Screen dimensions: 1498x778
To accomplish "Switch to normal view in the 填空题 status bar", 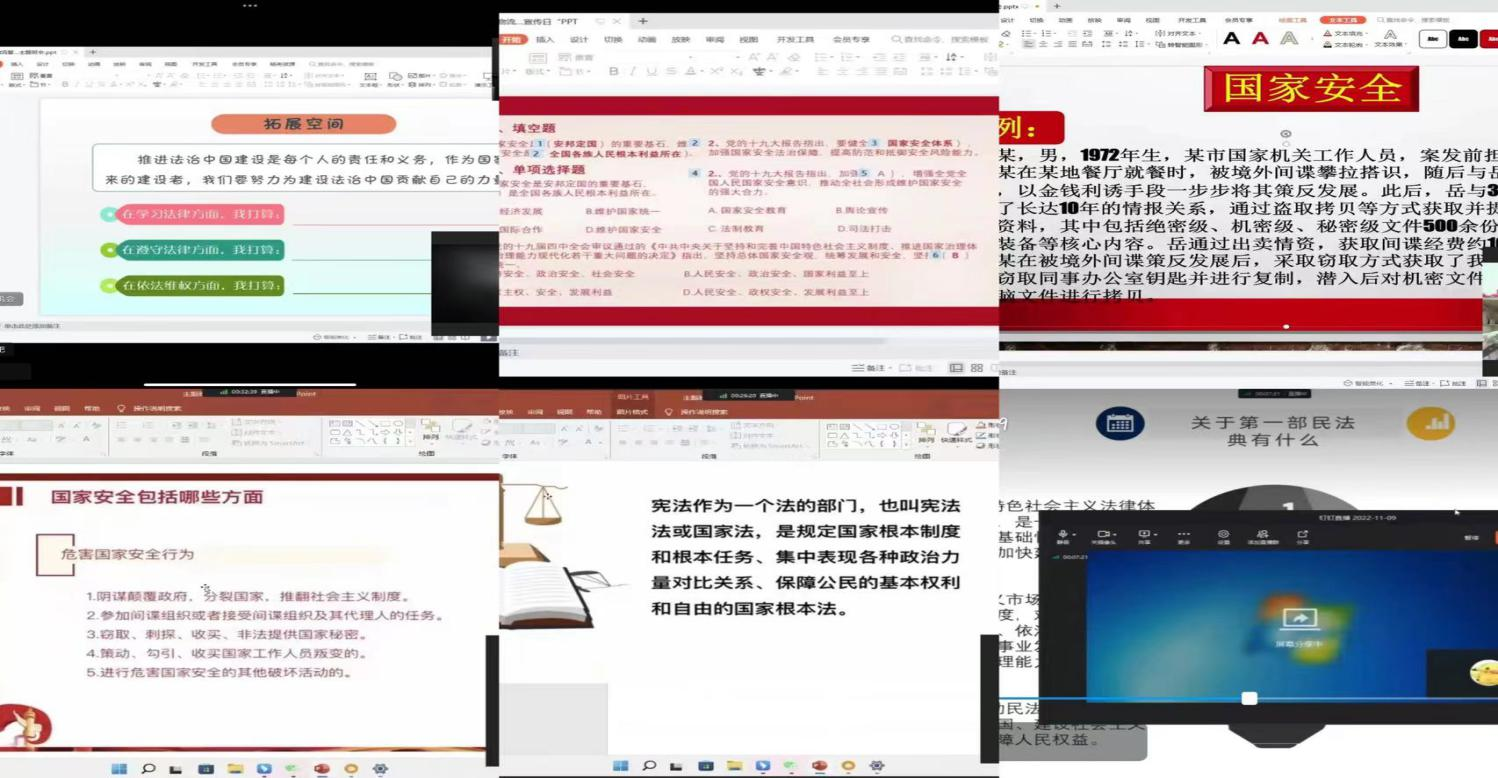I will tap(956, 368).
